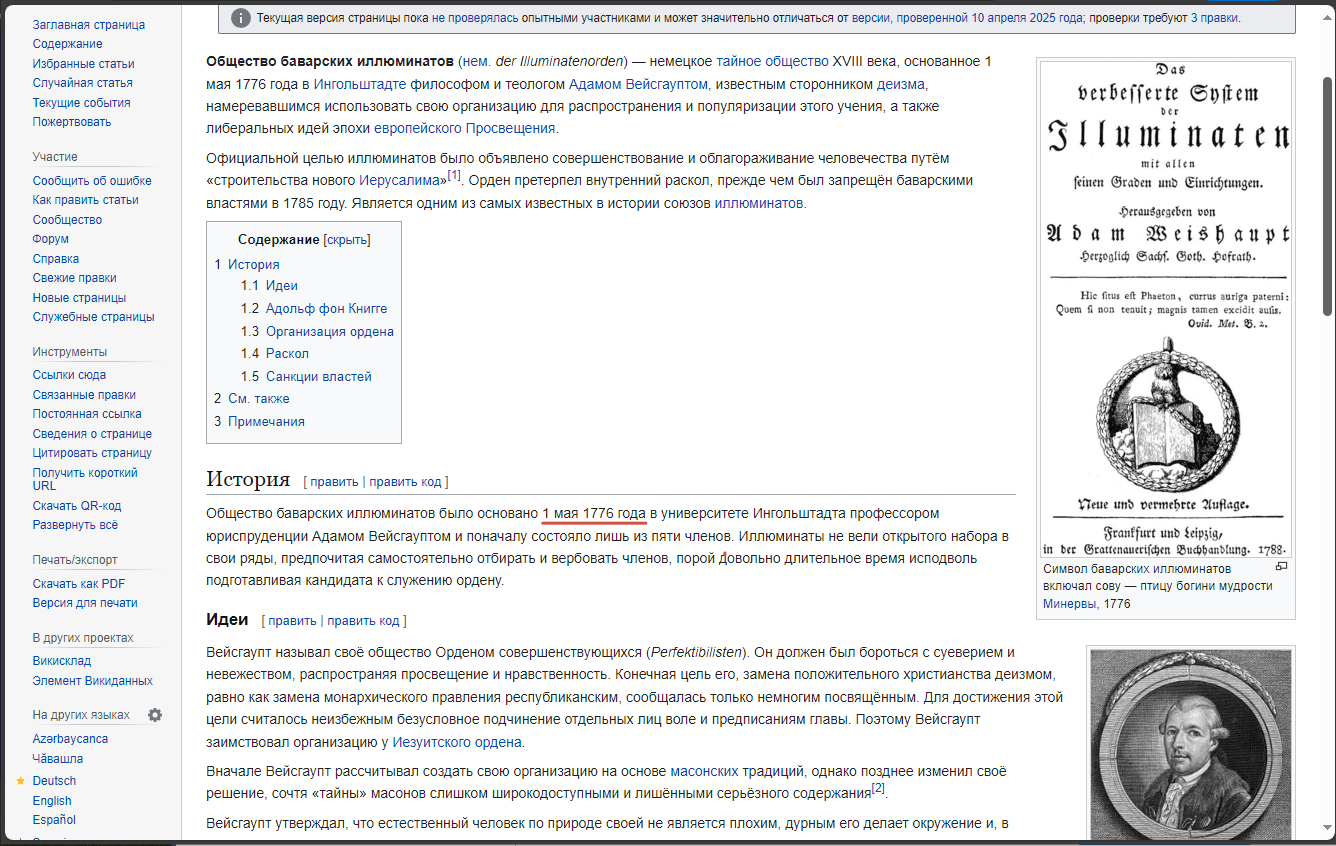
Task: Open 'Ссылки сюда' tool link
Action: click(69, 375)
